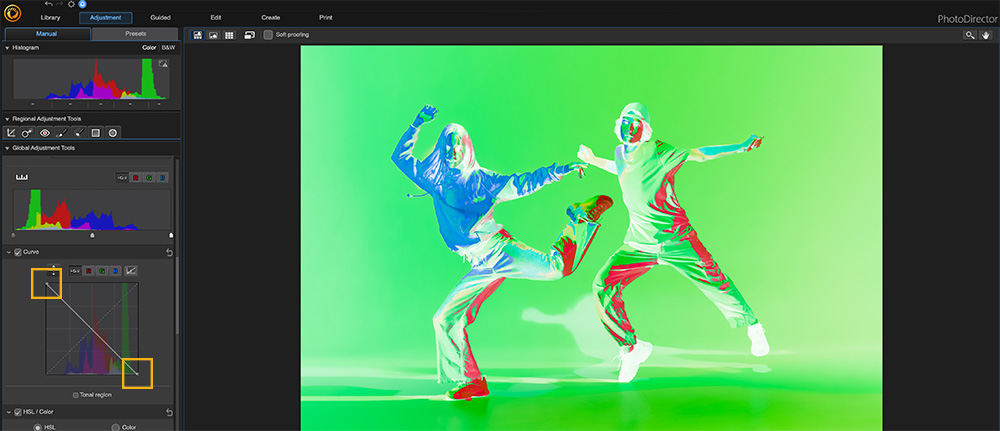Collapse the Global Adjustment Tools section
This screenshot has height=431, width=1000.
click(7, 148)
